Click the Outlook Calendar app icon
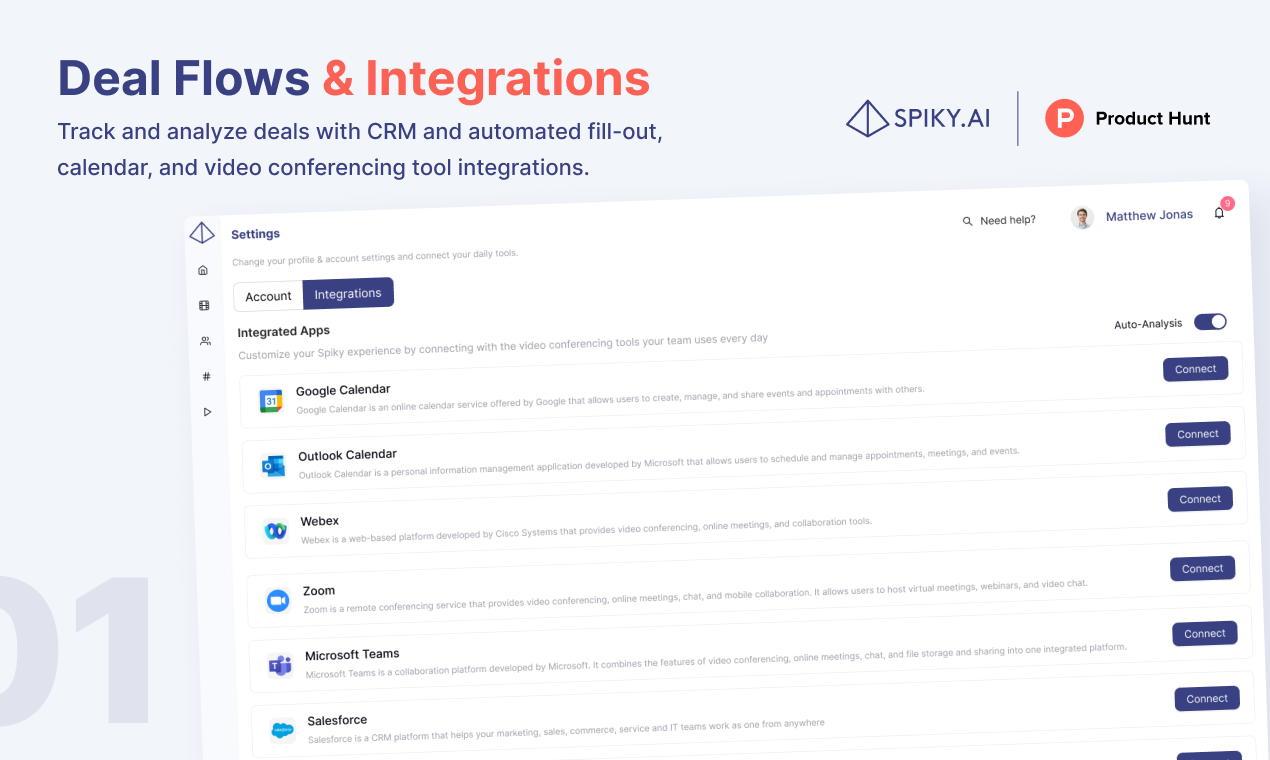1270x760 pixels. 273,466
